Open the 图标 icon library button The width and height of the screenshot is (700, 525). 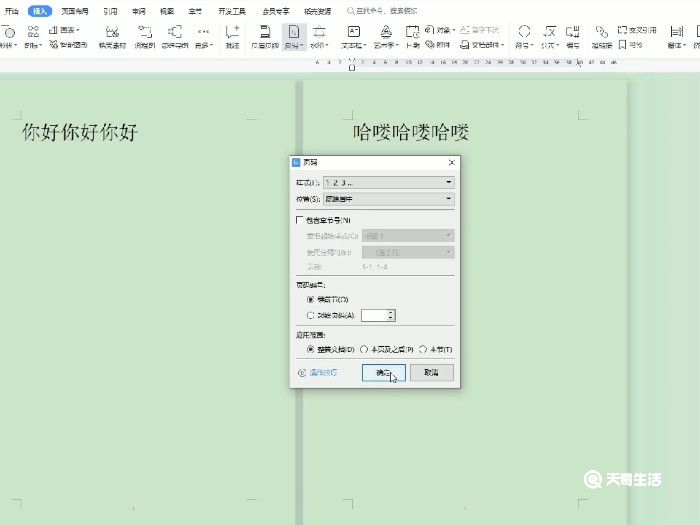pyautogui.click(x=33, y=32)
